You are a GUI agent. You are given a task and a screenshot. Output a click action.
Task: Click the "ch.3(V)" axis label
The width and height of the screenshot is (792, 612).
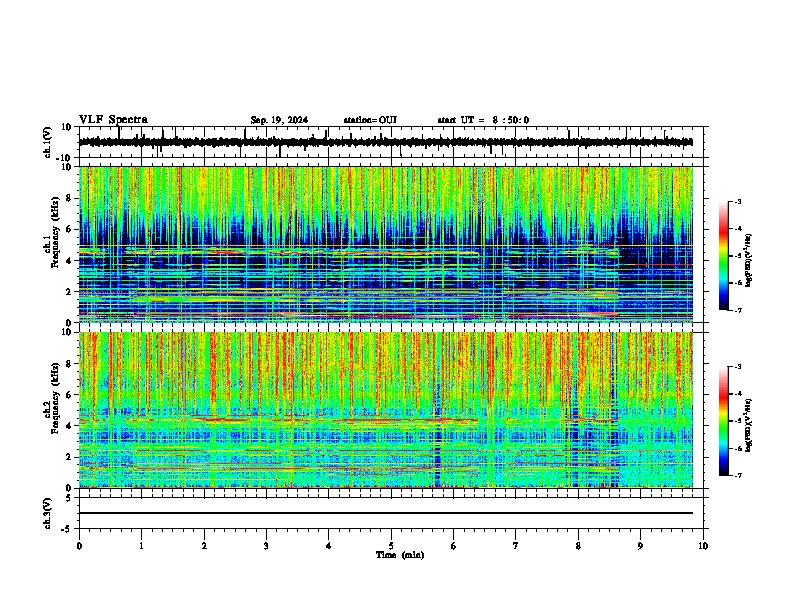tap(48, 513)
